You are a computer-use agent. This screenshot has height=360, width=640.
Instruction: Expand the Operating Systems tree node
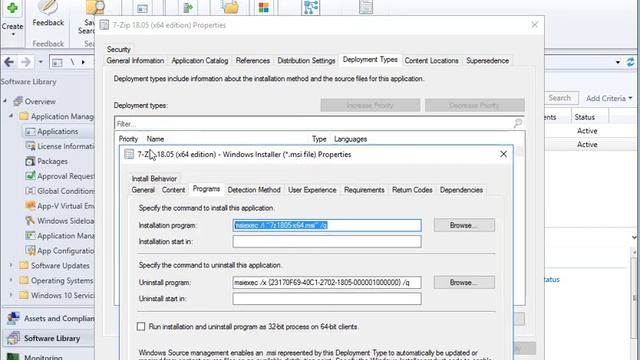[11, 280]
